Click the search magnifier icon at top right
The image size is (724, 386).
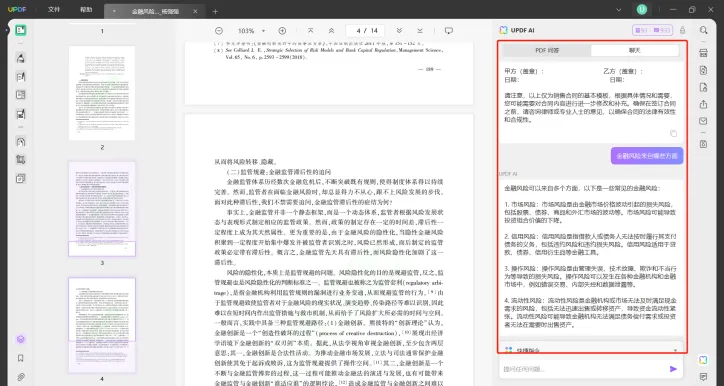[x=703, y=30]
